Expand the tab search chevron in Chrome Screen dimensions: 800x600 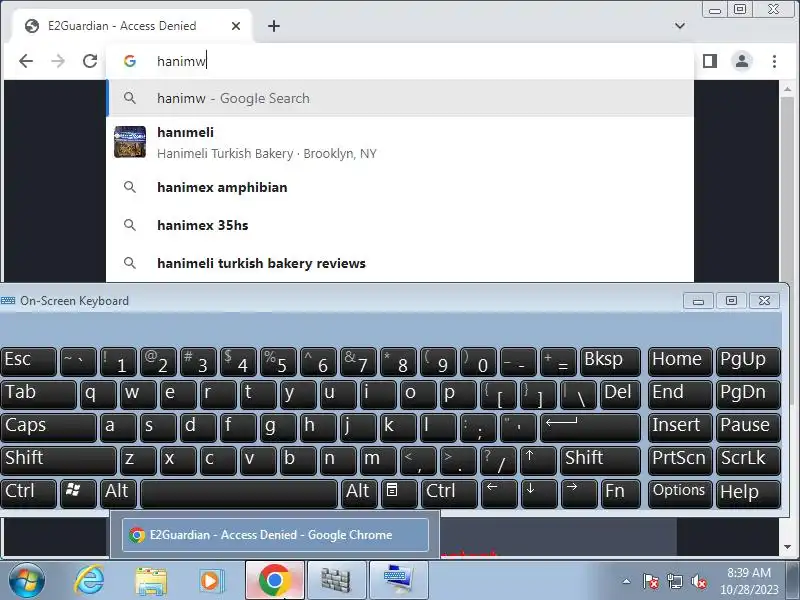680,26
